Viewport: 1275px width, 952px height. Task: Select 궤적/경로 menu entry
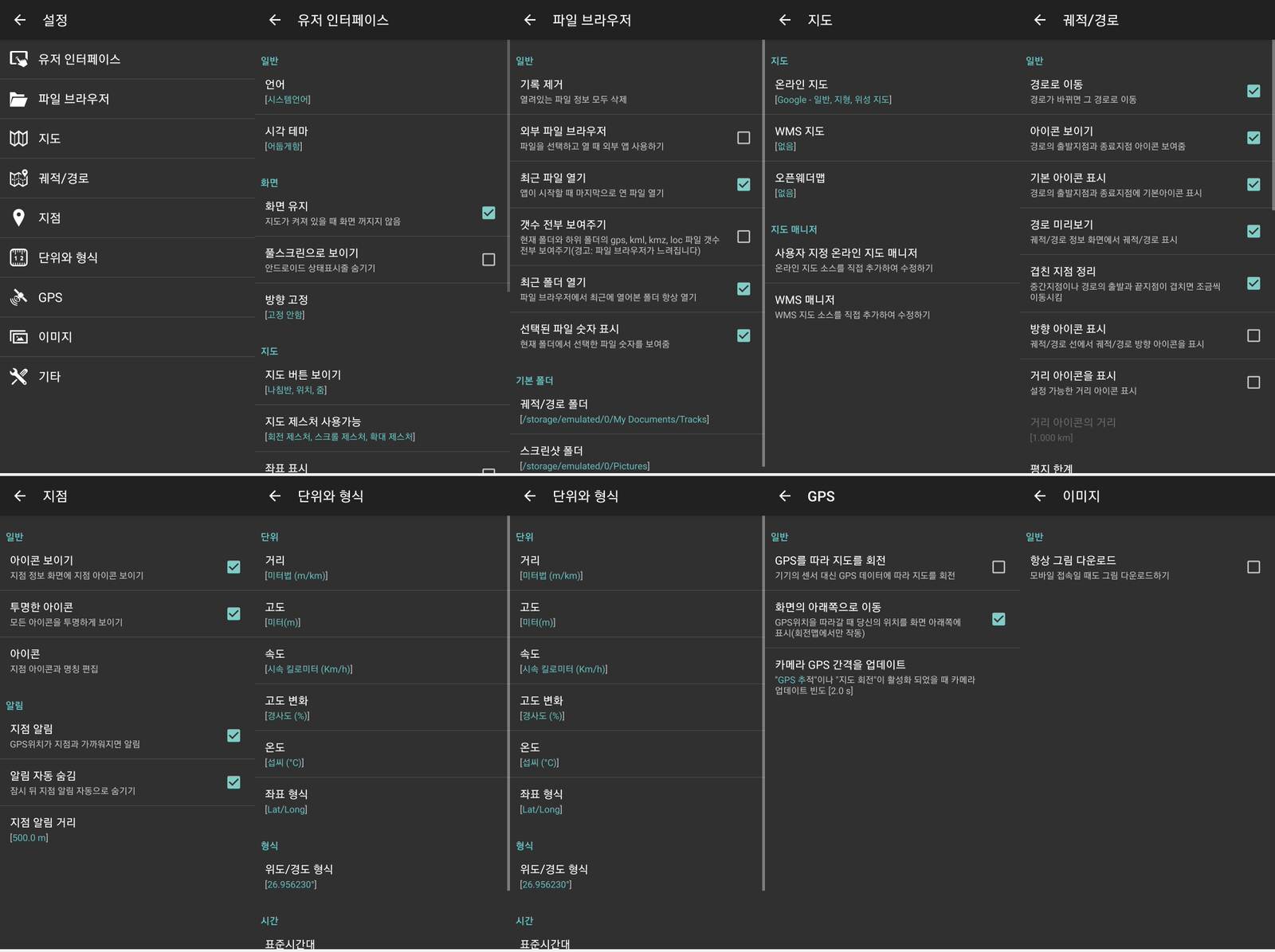pos(127,178)
